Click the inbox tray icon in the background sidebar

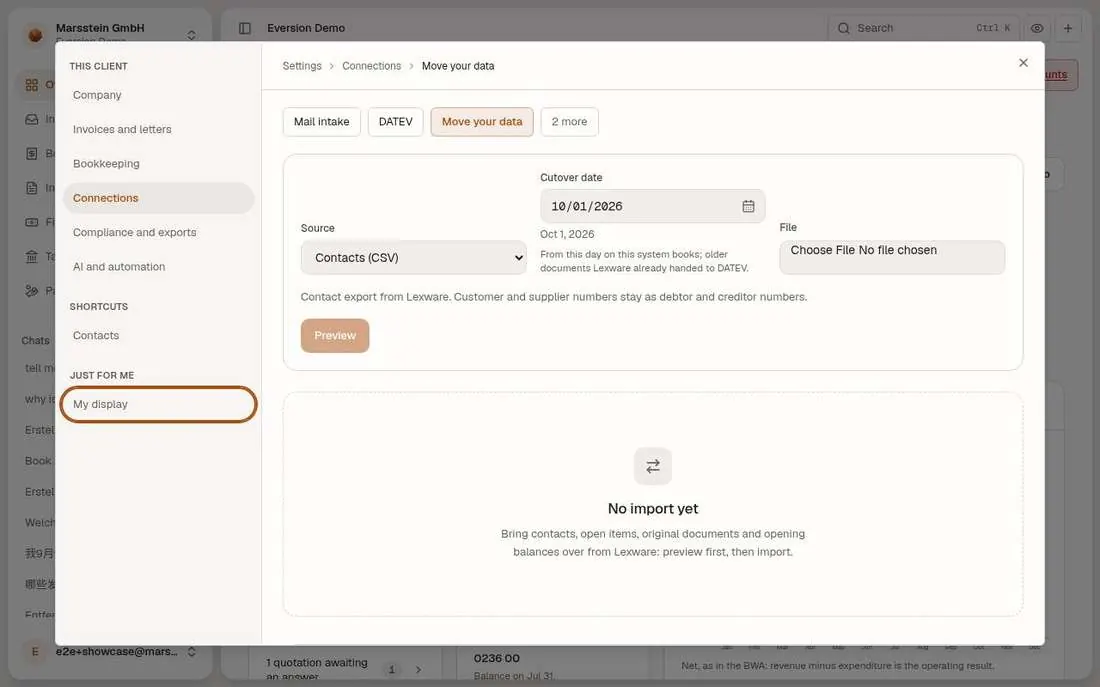click(32, 119)
